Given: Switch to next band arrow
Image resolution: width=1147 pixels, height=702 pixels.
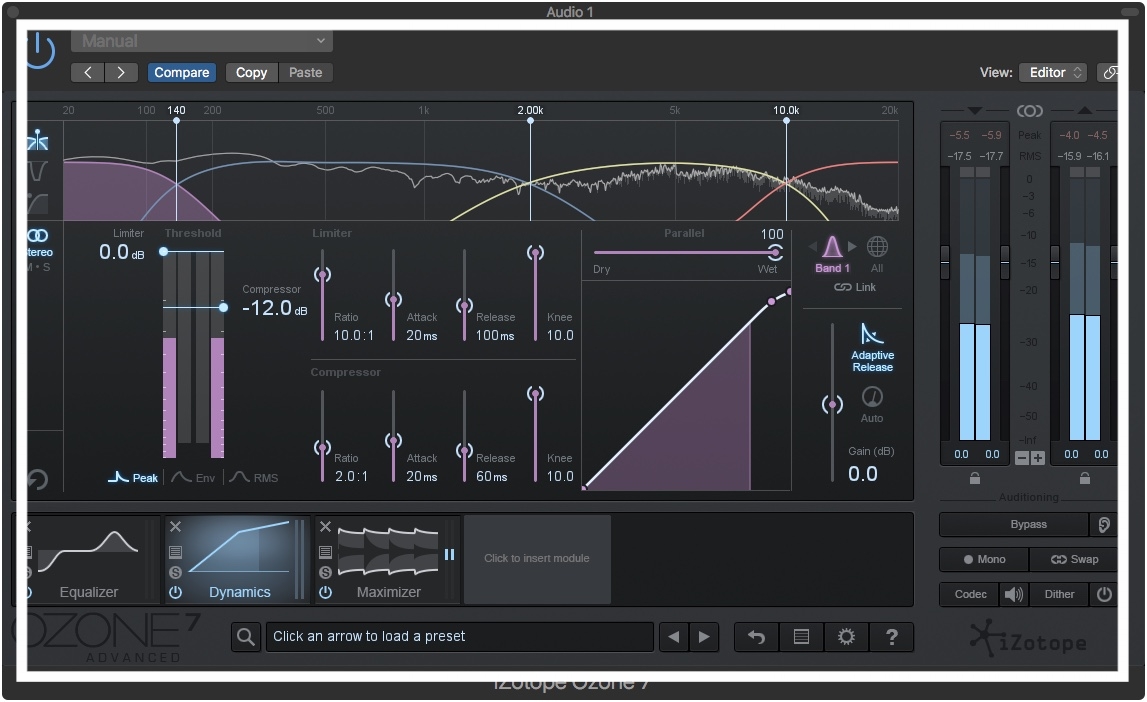Looking at the screenshot, I should pyautogui.click(x=852, y=246).
